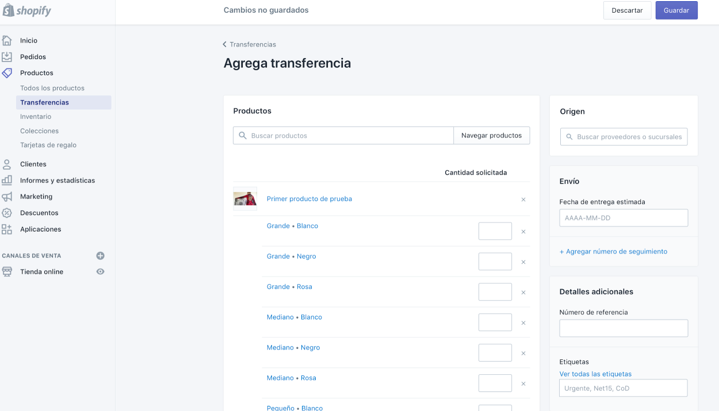
Task: Open the estimated delivery date picker
Action: pos(623,218)
